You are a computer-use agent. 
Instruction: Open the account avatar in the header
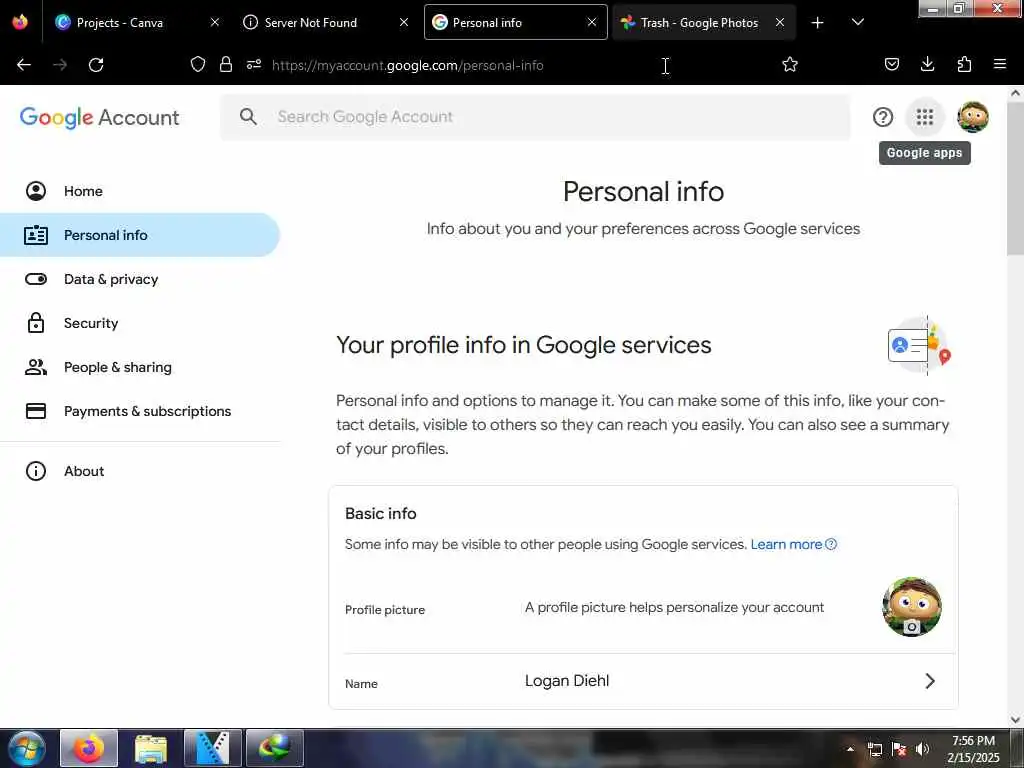point(972,117)
